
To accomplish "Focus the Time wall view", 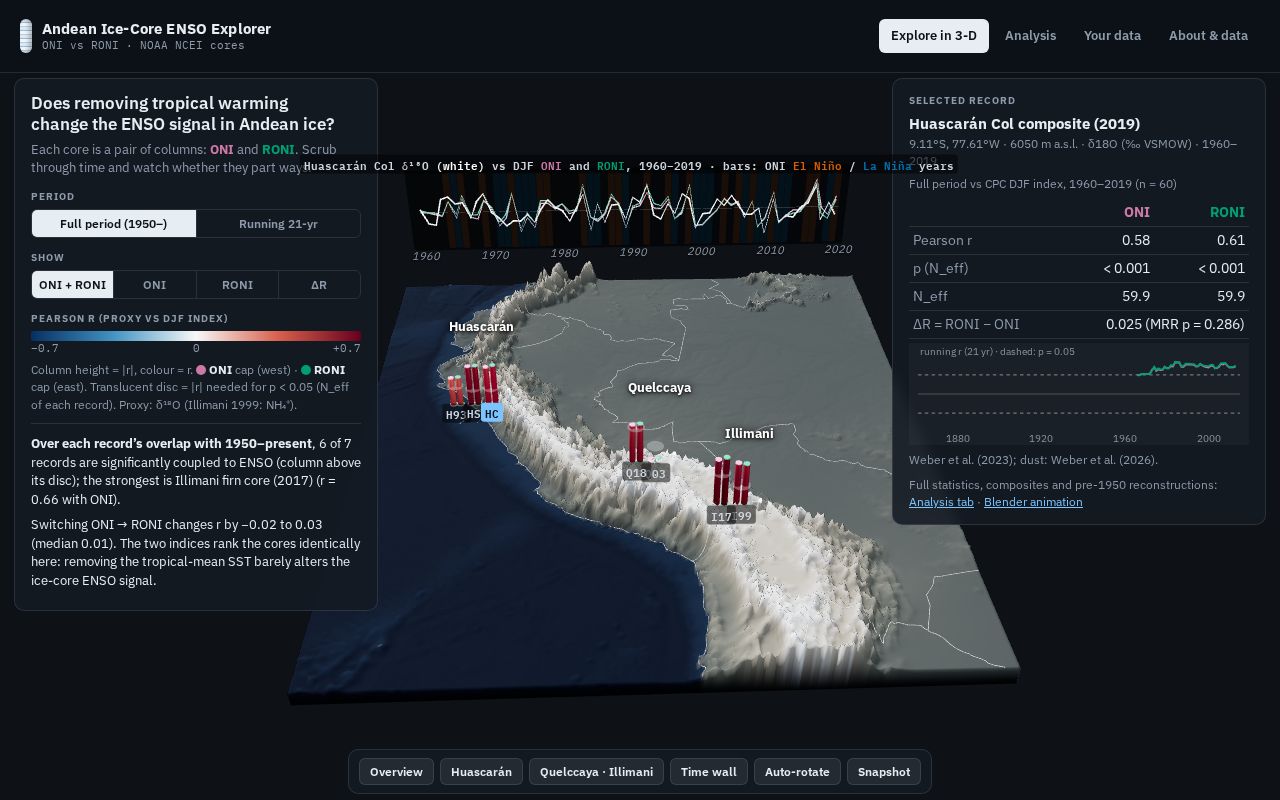I will click(709, 772).
